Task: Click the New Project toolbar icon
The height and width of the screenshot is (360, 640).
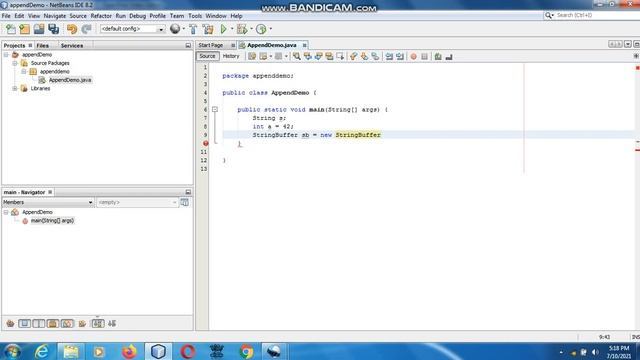Action: (x=24, y=29)
